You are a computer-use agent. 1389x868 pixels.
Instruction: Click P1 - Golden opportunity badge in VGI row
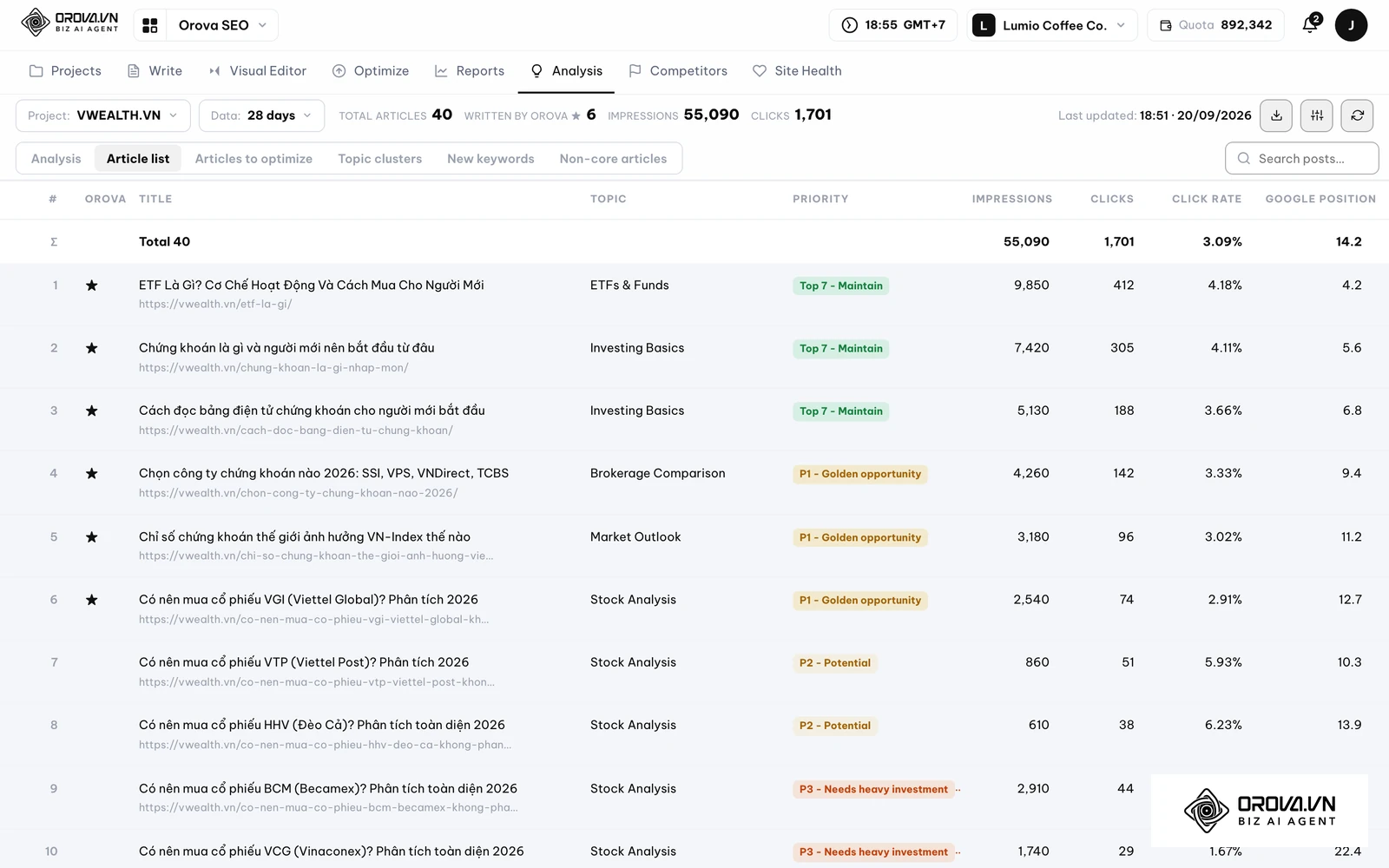[x=860, y=601]
